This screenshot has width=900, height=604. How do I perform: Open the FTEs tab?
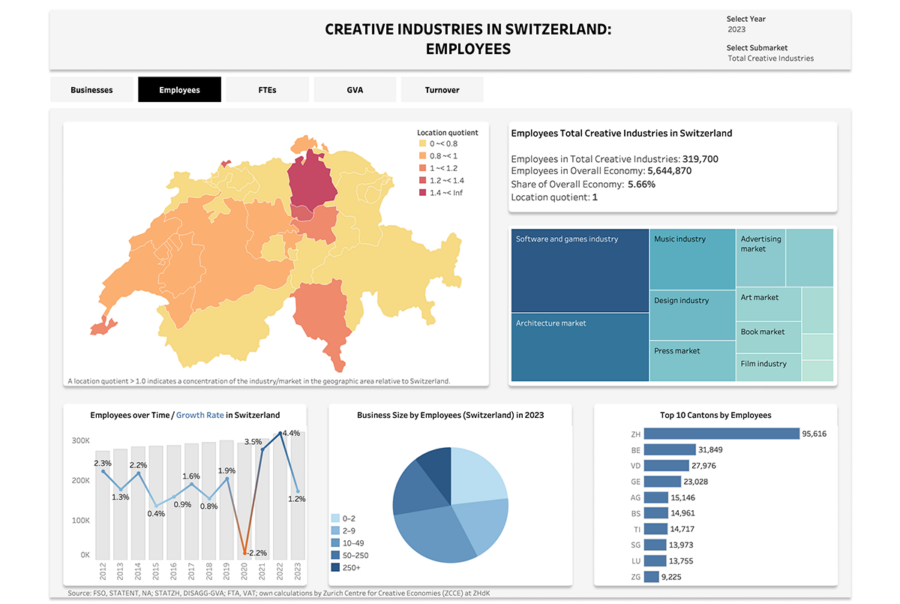coord(267,90)
